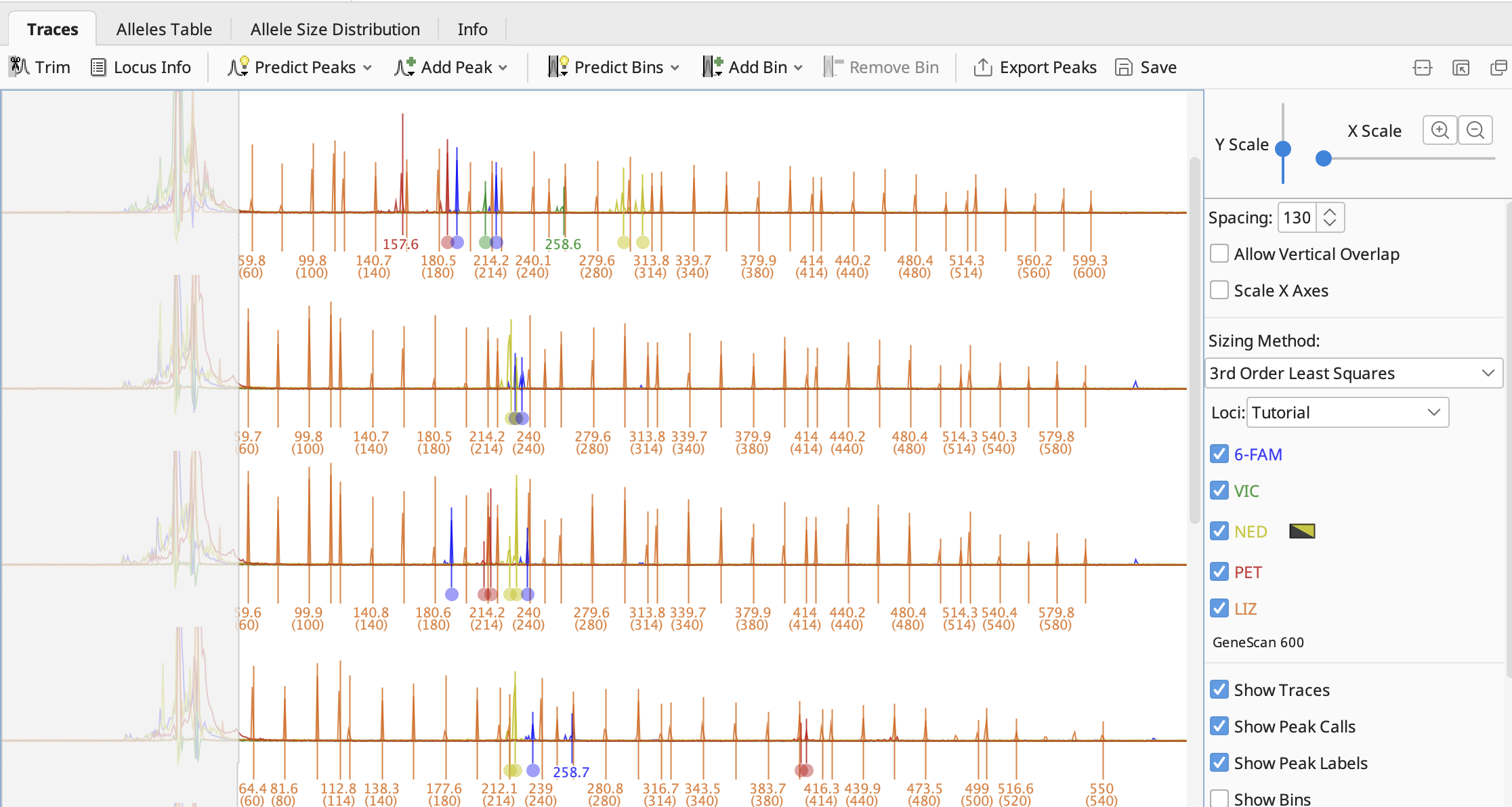Uncheck the 6-FAM dye channel
This screenshot has width=1512, height=807.
pos(1219,454)
